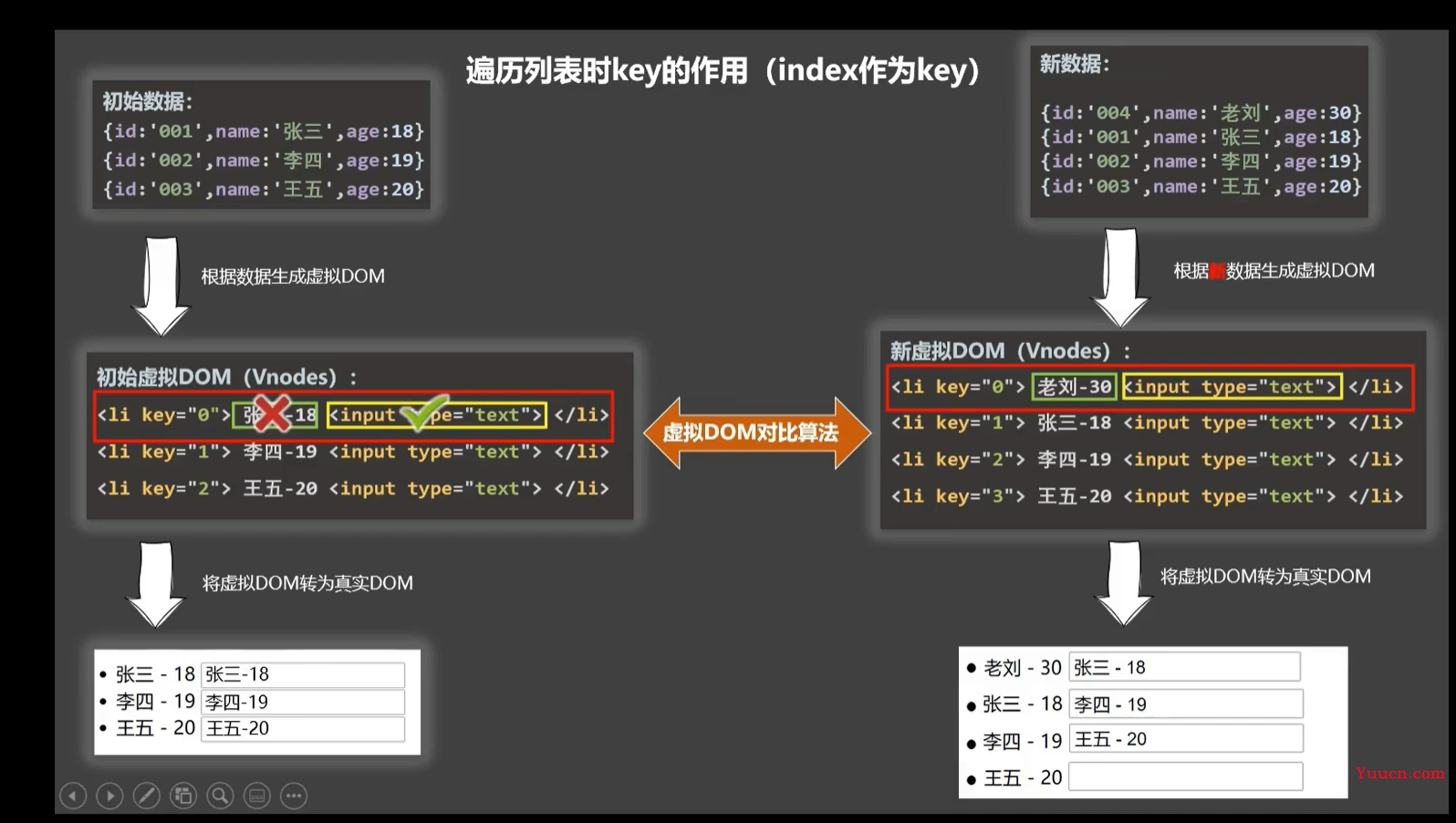Advance to the next slide
Image resolution: width=1456 pixels, height=823 pixels.
point(109,796)
